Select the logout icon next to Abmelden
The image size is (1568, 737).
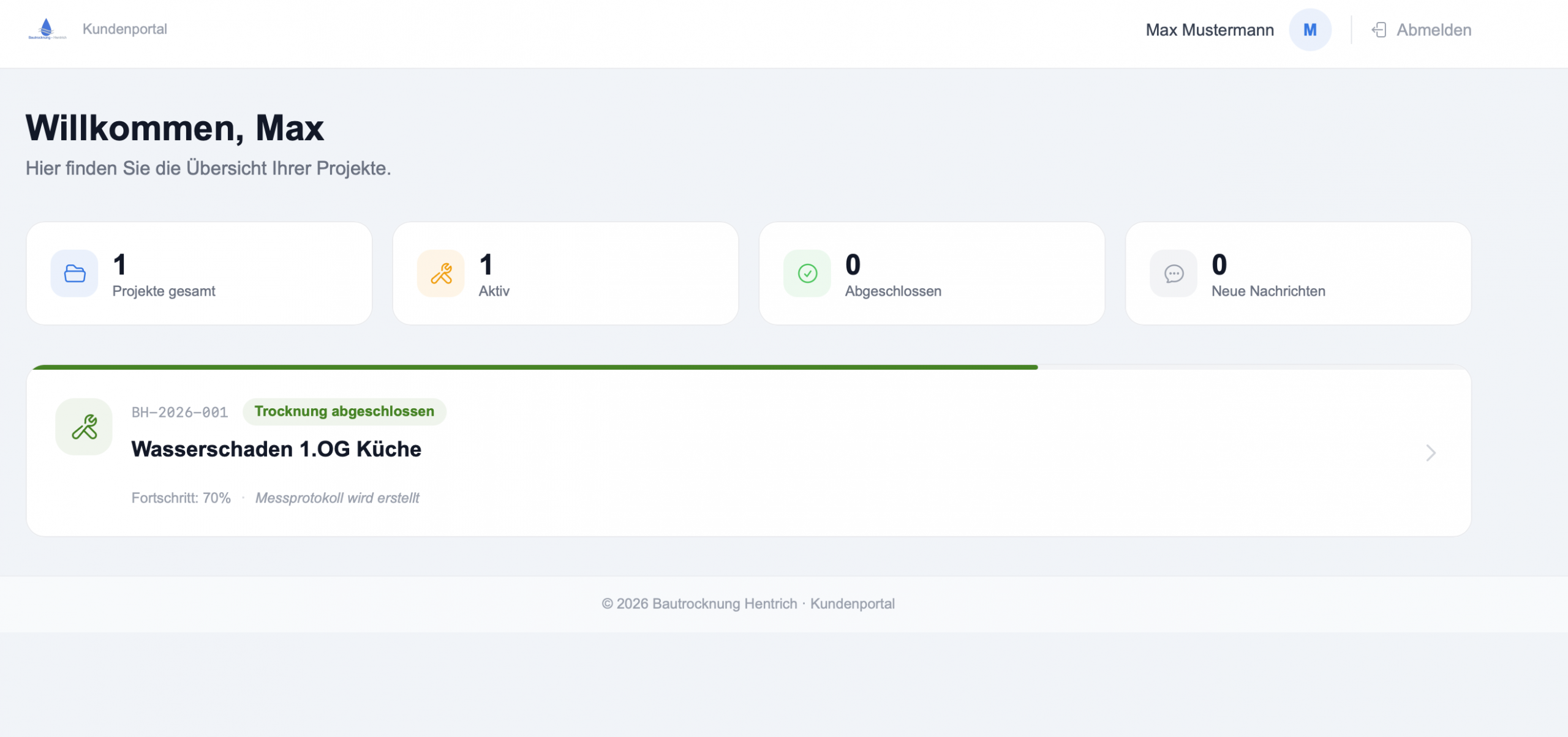point(1380,29)
